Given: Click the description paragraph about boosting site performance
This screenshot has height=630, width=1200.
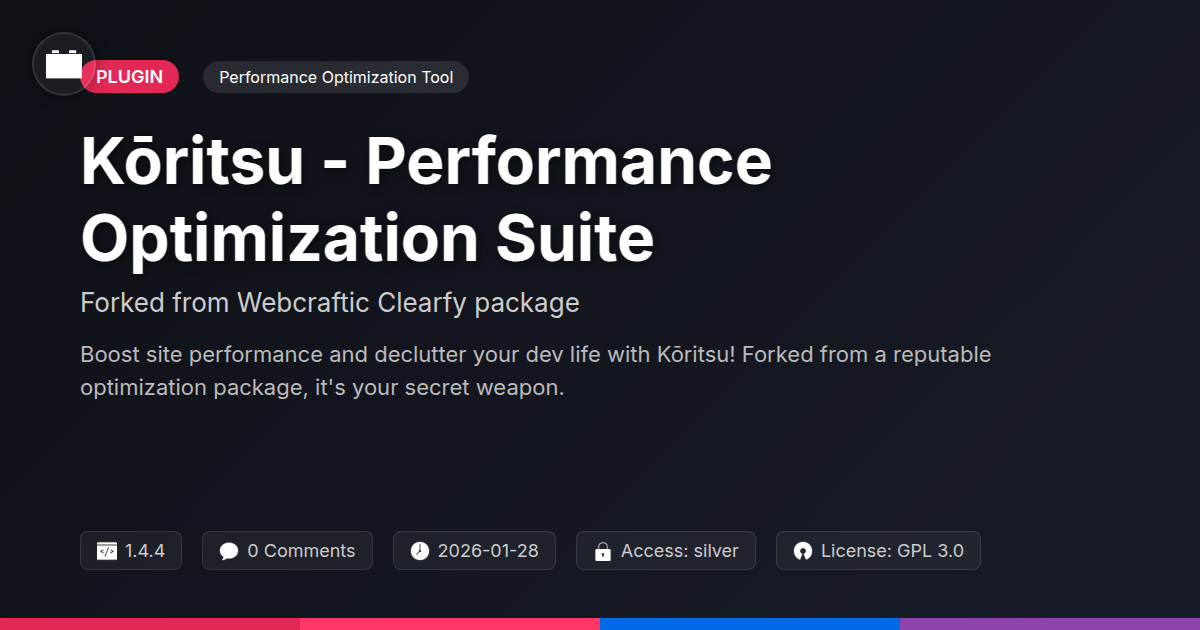Looking at the screenshot, I should coord(536,371).
